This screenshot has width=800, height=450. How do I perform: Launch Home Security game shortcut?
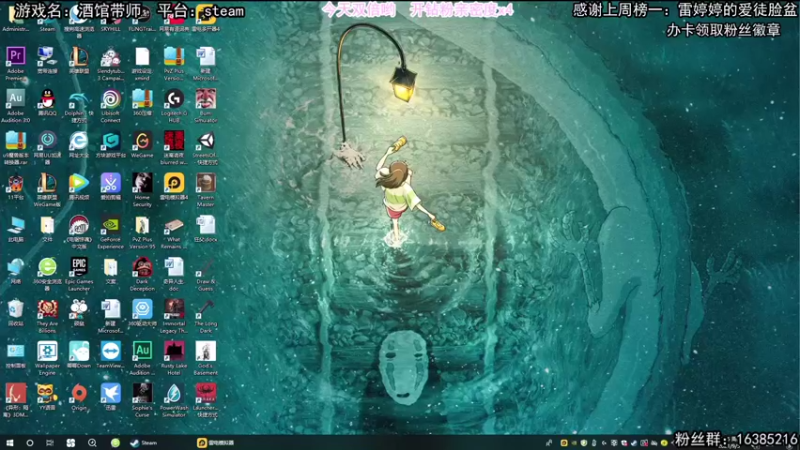pyautogui.click(x=142, y=189)
